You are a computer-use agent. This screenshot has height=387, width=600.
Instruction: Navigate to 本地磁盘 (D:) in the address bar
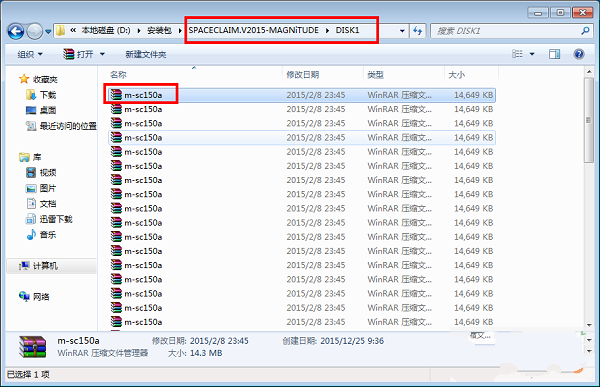tap(106, 31)
